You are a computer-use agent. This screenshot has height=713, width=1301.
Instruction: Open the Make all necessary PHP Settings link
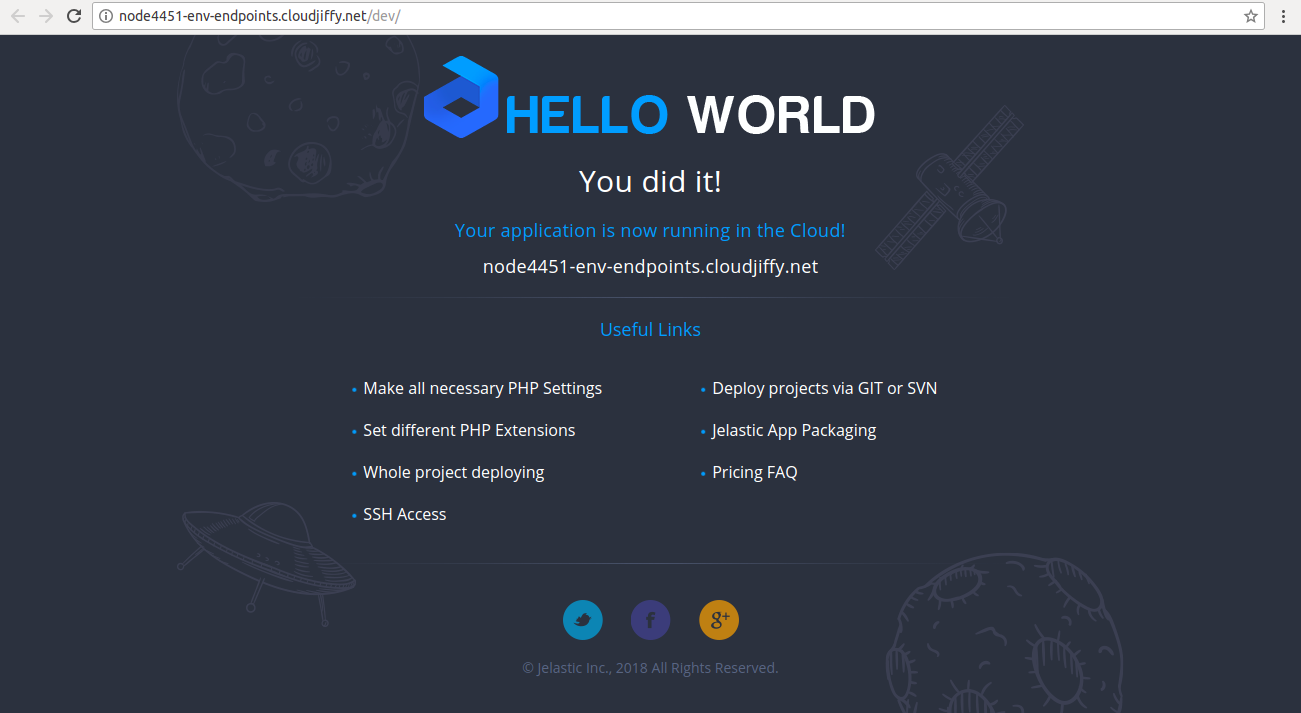[x=482, y=388]
